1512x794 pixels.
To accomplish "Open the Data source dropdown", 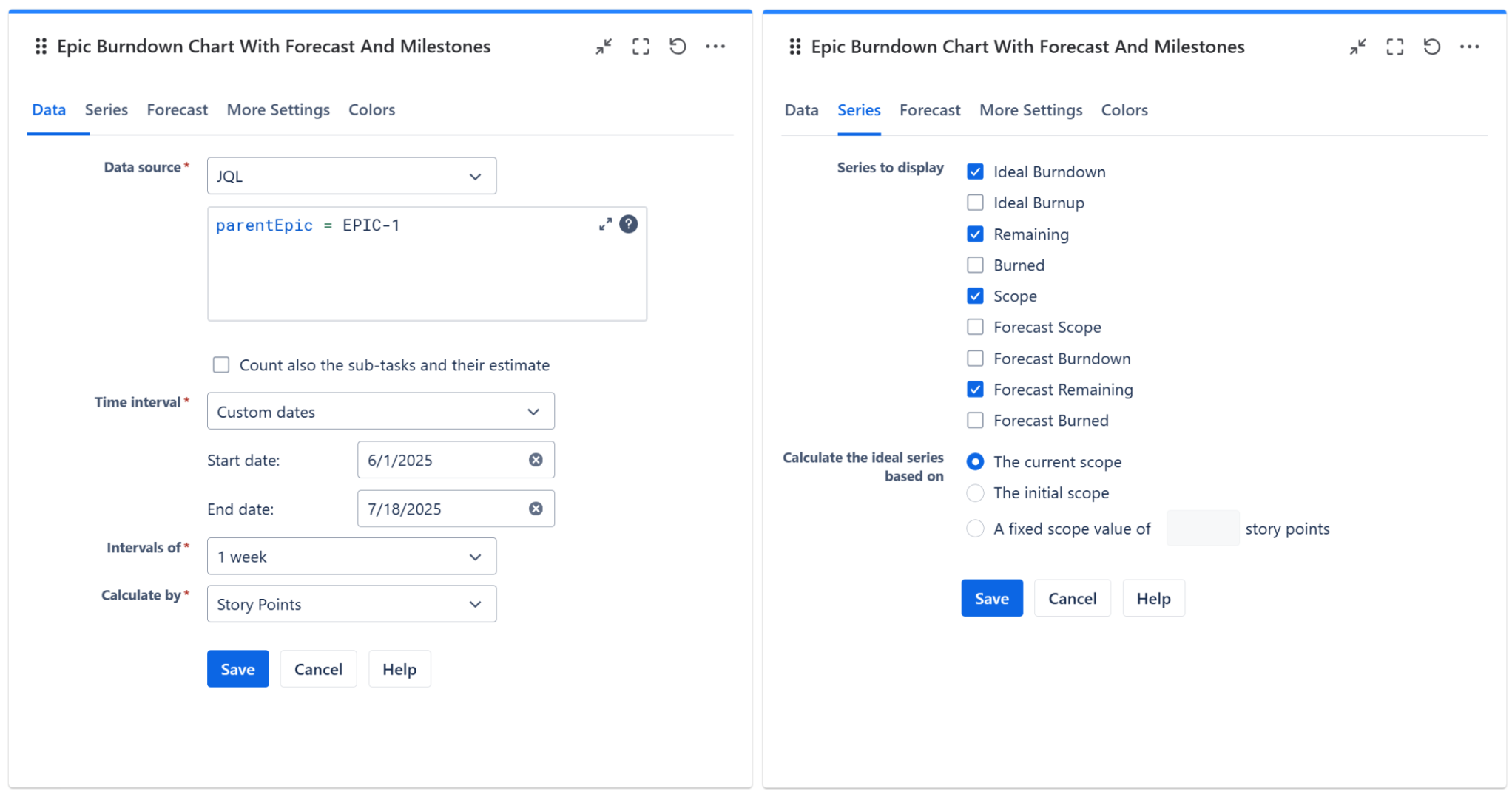I will [351, 176].
